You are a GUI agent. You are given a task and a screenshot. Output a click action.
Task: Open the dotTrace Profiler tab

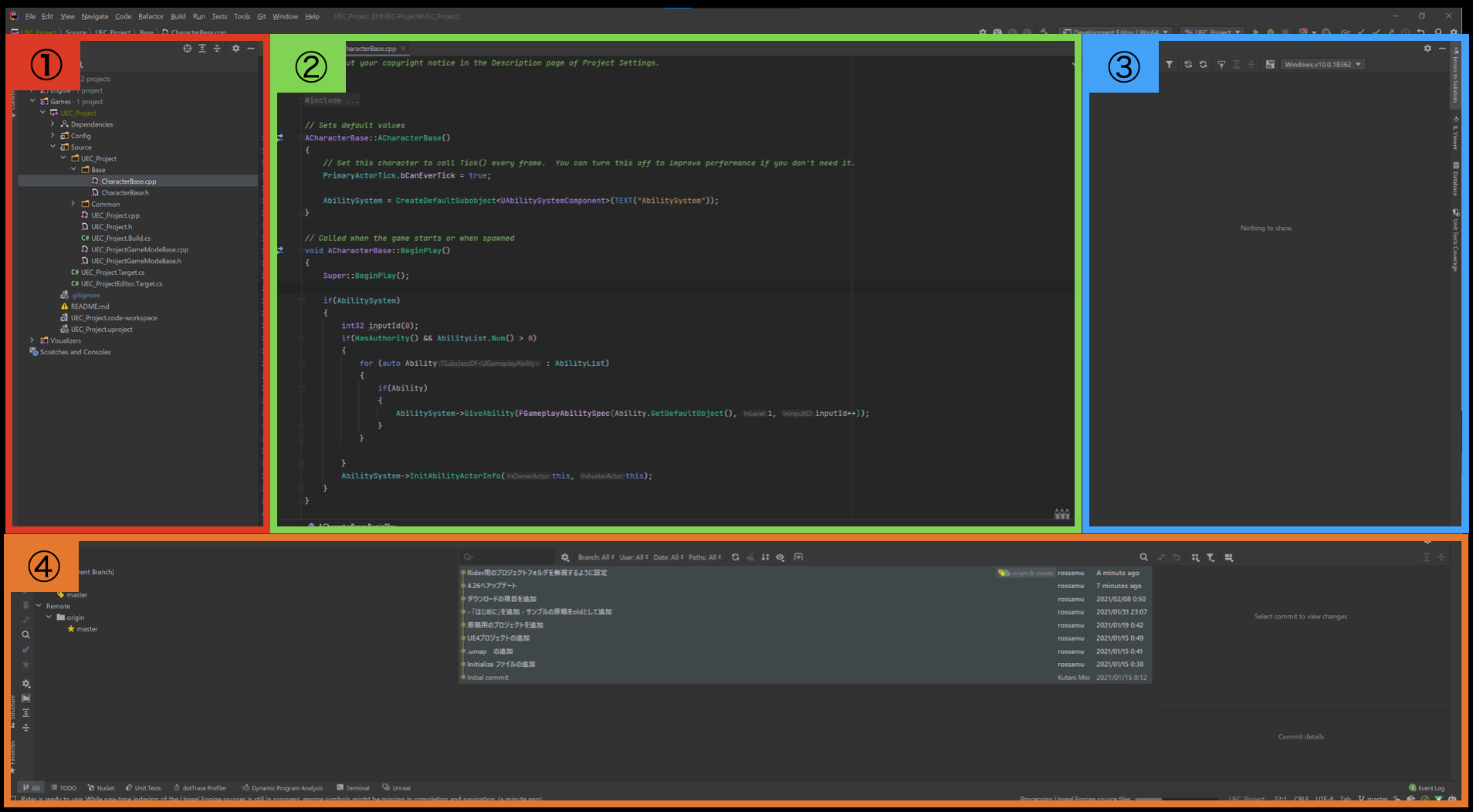click(200, 788)
